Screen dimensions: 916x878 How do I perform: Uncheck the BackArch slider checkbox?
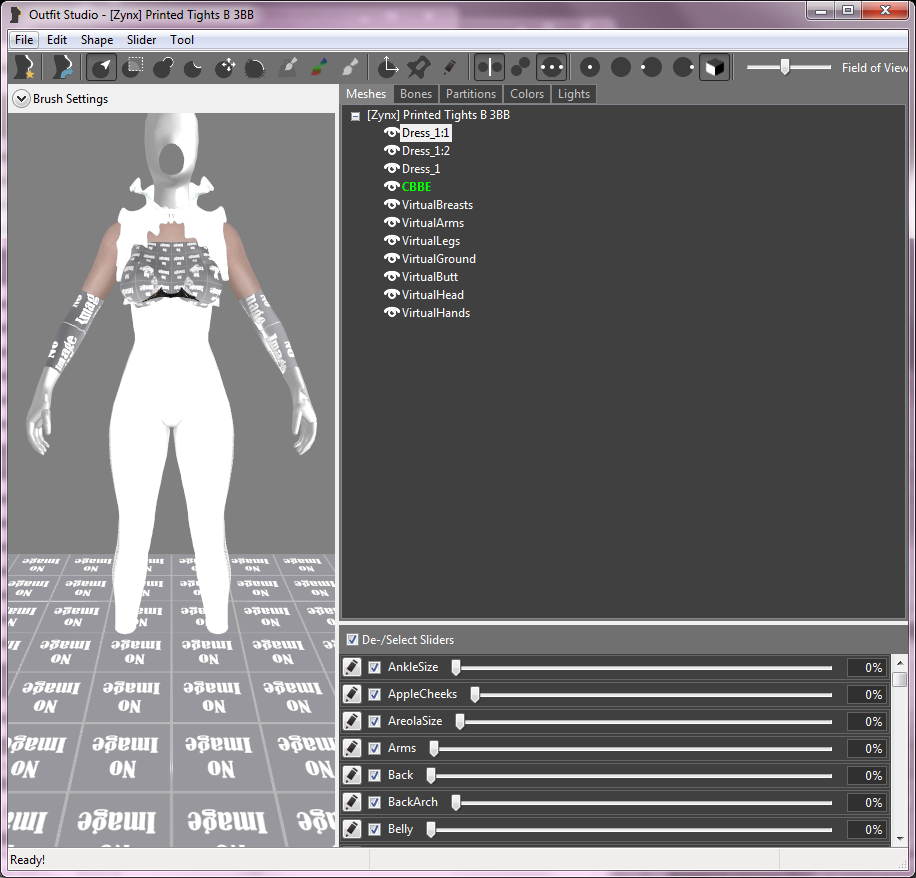click(x=374, y=802)
